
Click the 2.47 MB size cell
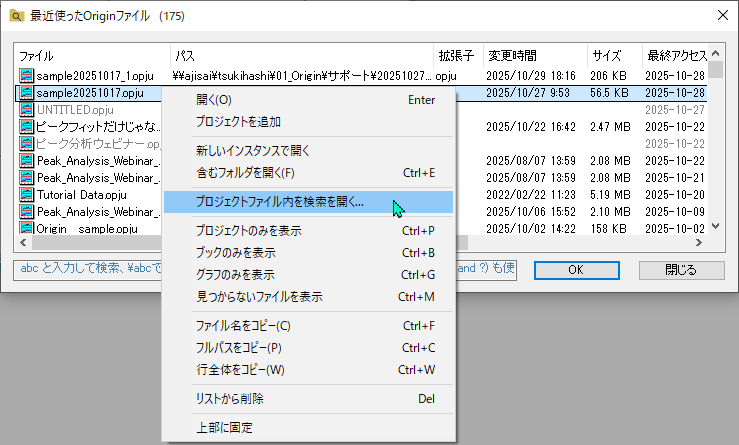click(x=610, y=127)
